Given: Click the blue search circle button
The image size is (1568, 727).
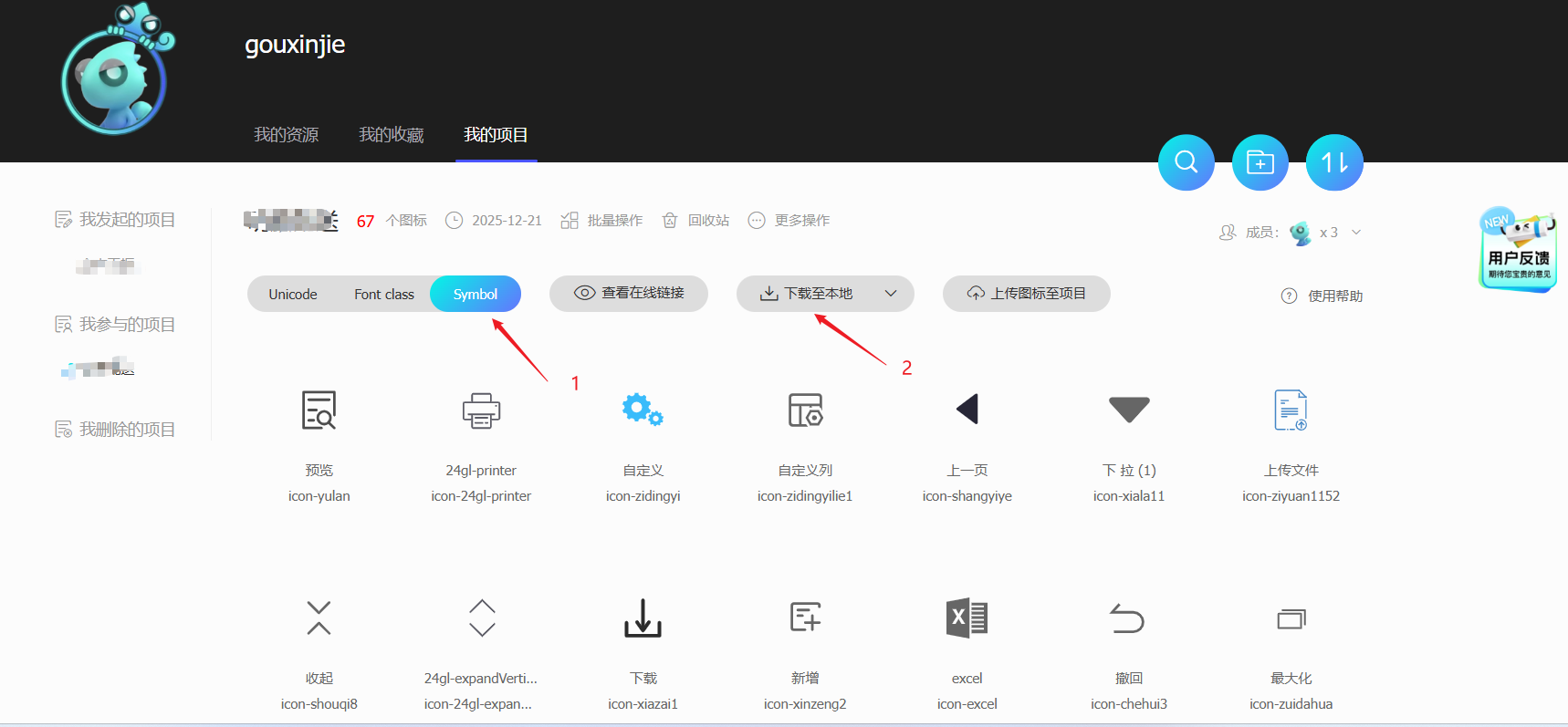Looking at the screenshot, I should [x=1186, y=162].
